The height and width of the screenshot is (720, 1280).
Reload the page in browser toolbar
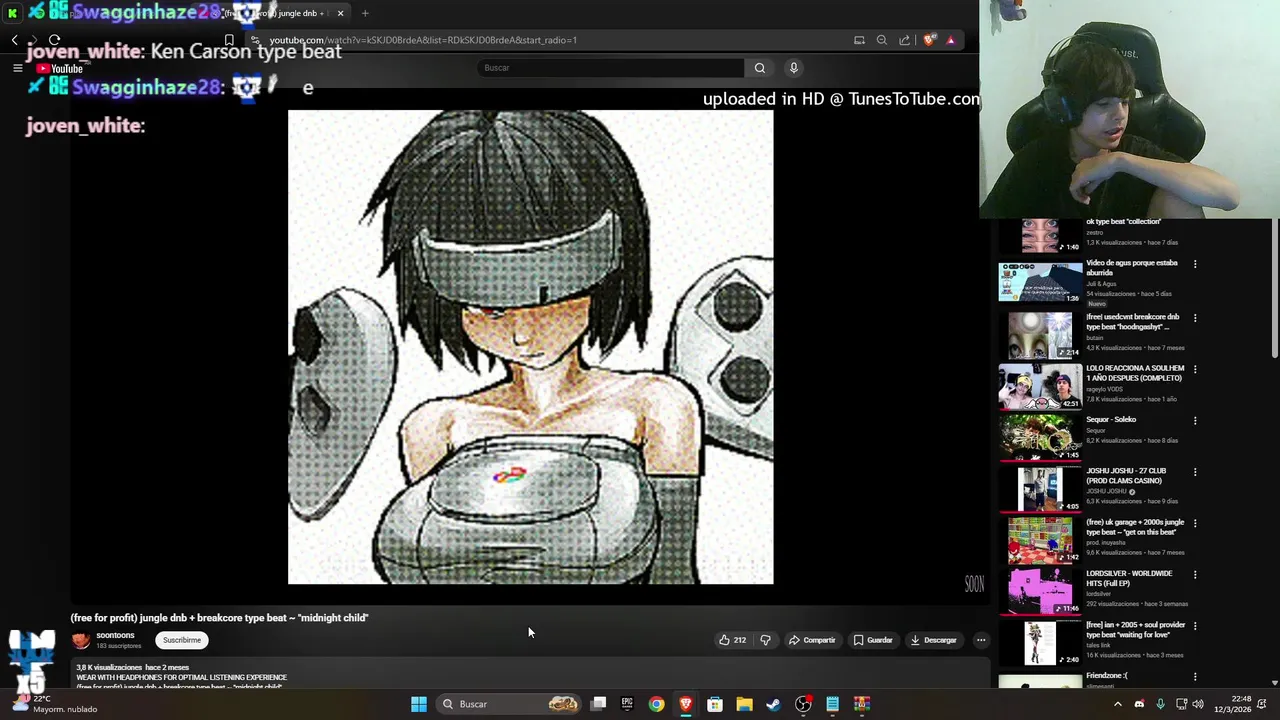click(x=54, y=40)
